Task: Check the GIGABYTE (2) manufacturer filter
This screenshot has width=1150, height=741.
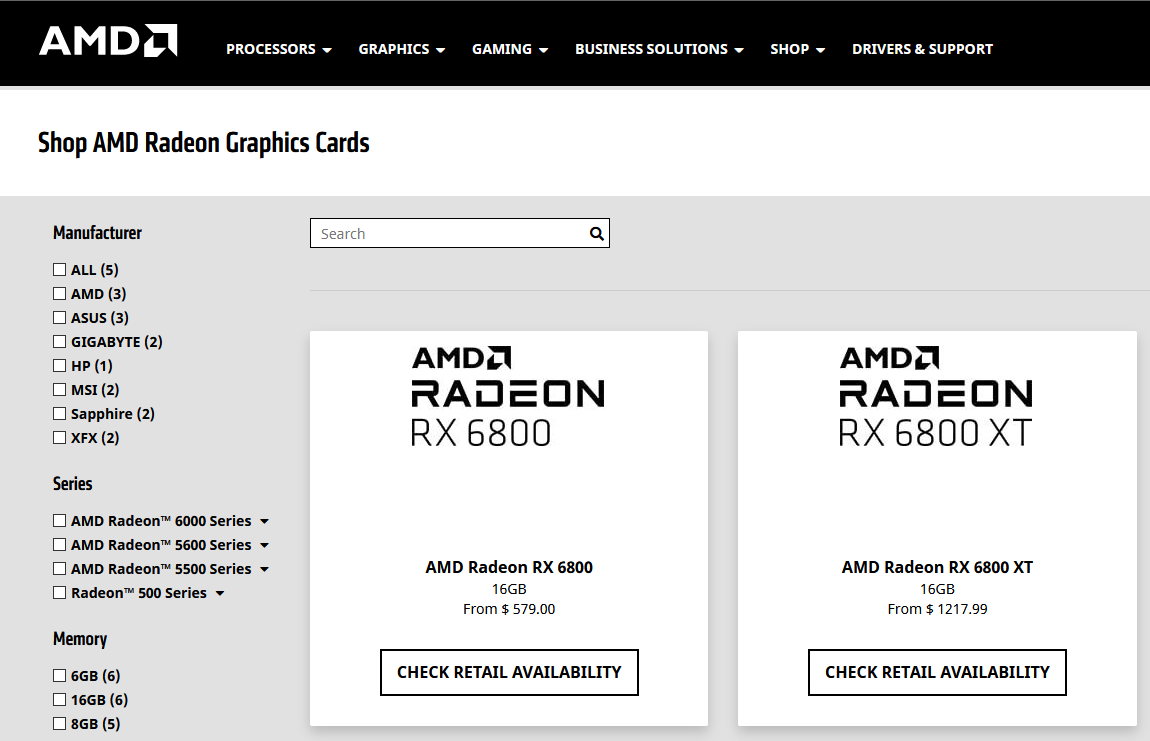Action: point(59,341)
